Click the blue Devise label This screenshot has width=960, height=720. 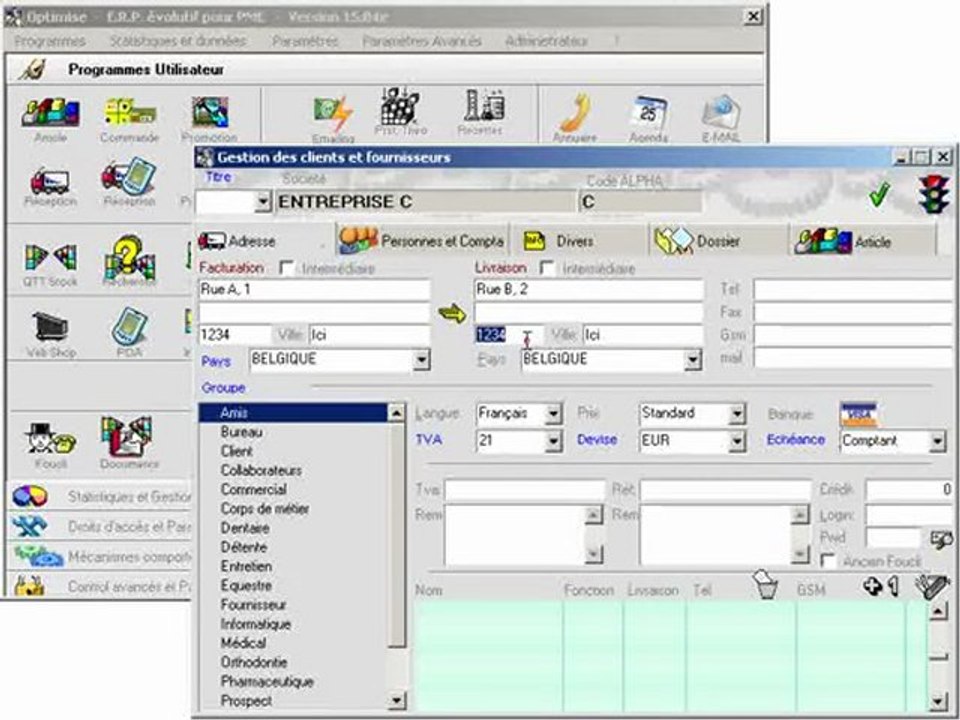[597, 440]
